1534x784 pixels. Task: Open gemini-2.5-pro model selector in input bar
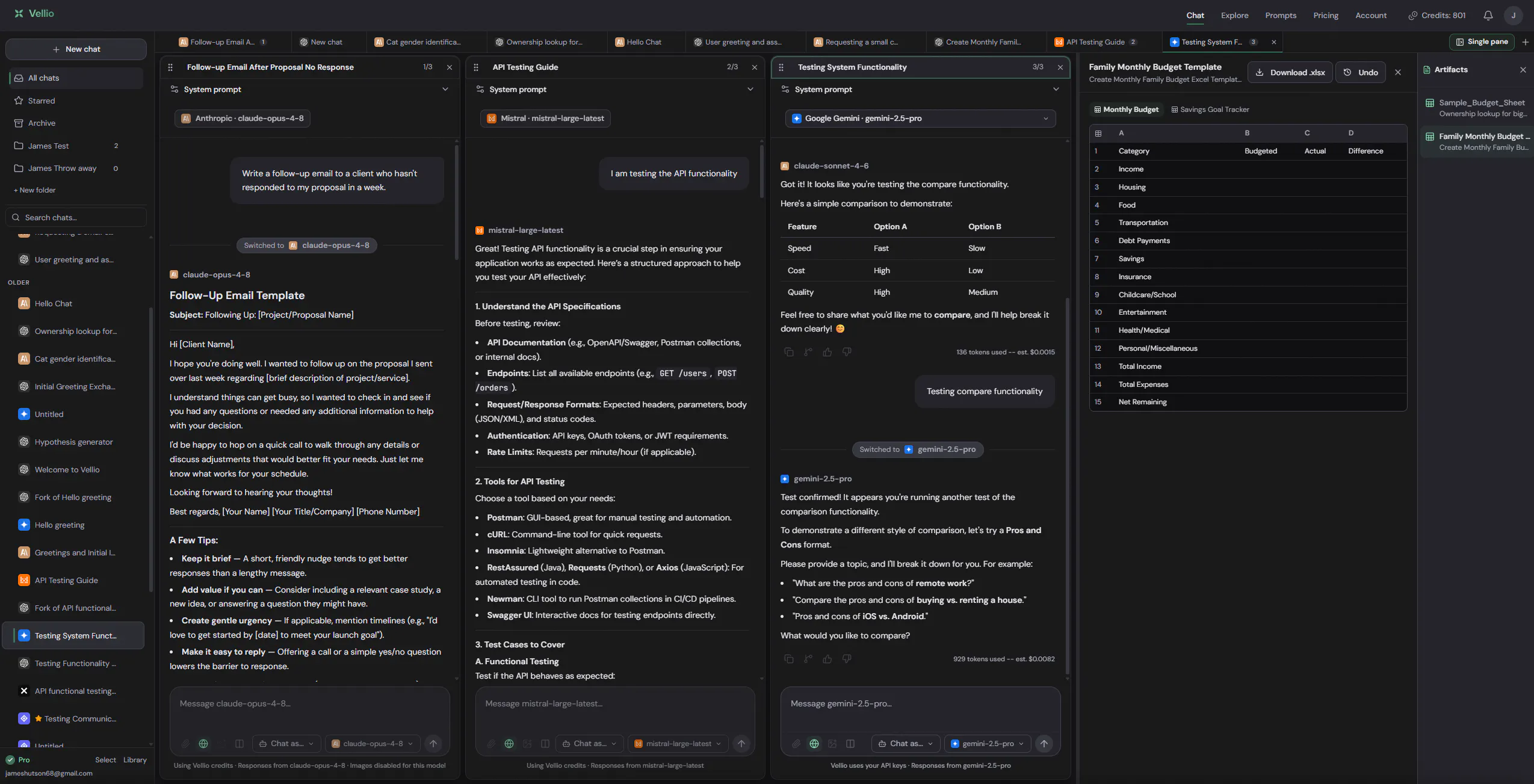tap(988, 744)
